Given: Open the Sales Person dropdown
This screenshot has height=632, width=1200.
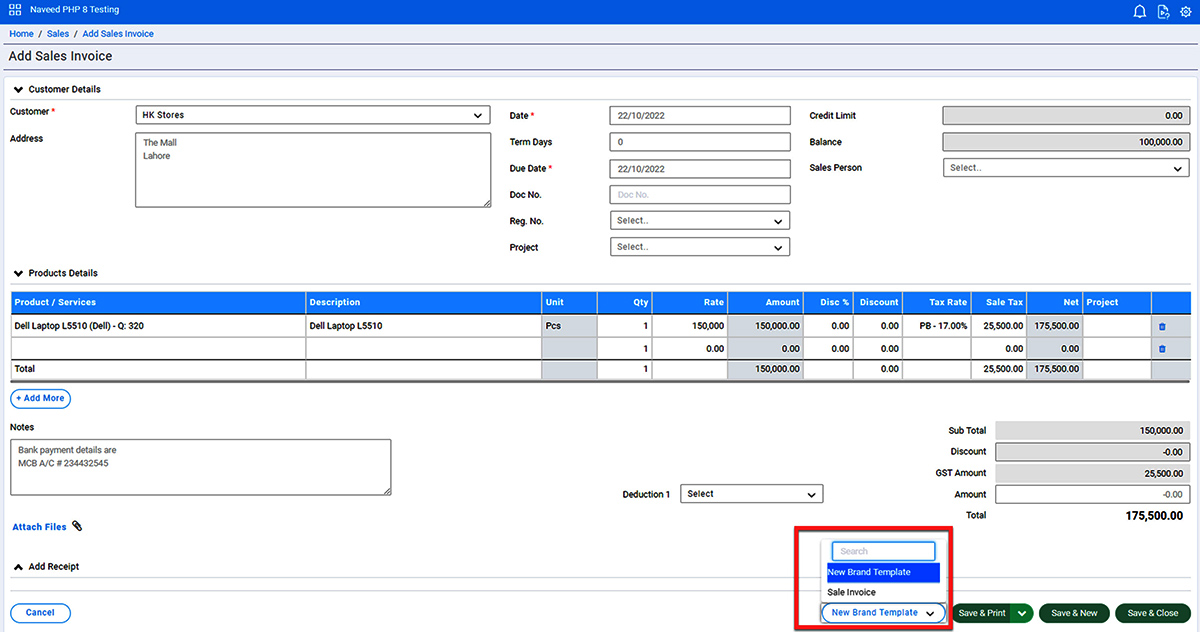Looking at the screenshot, I should click(1066, 168).
